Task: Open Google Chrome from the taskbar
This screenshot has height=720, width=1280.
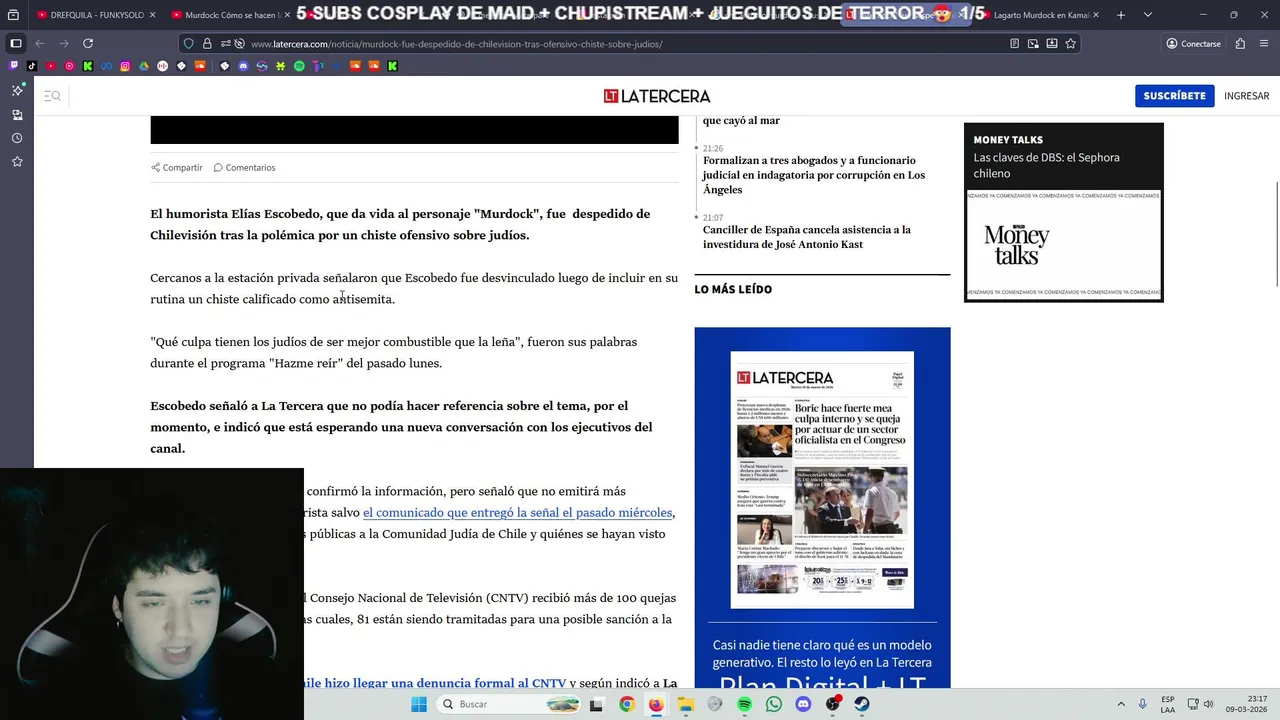Action: [627, 704]
